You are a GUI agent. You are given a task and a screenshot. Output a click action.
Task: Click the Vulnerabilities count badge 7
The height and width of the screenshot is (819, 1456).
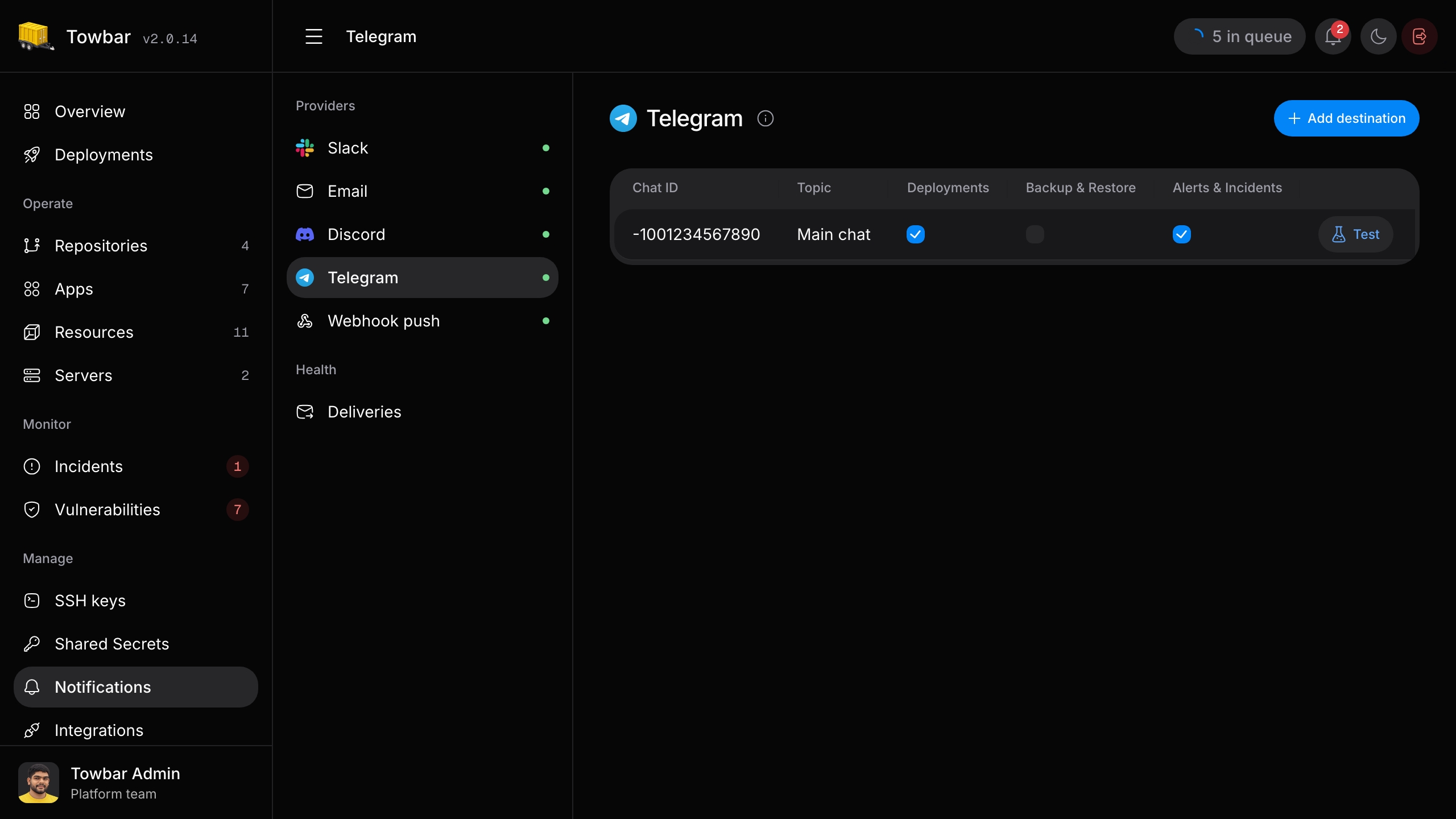[238, 510]
